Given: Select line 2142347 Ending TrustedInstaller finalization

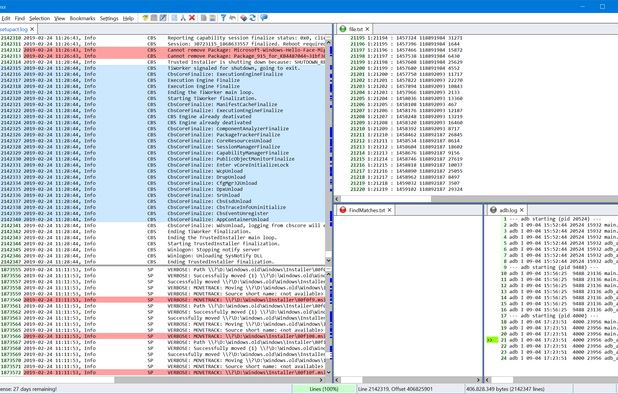Looking at the screenshot, I should [163, 262].
